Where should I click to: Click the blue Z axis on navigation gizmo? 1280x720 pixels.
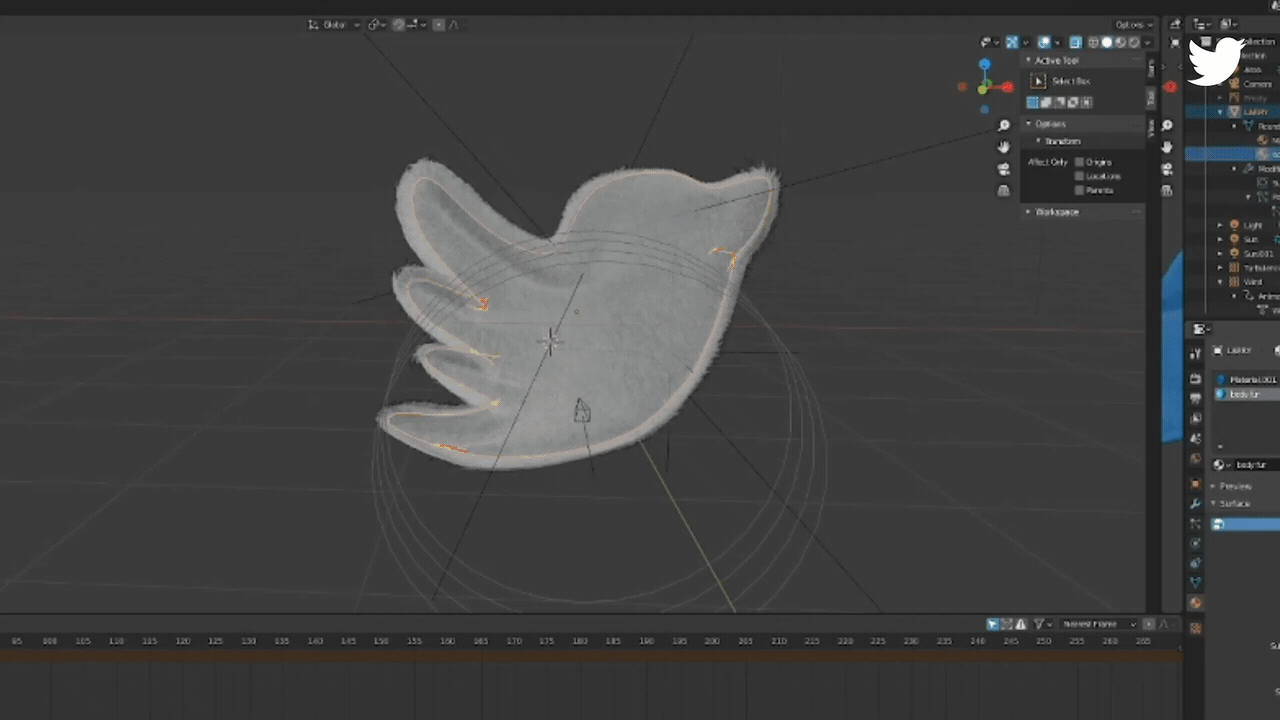point(985,64)
